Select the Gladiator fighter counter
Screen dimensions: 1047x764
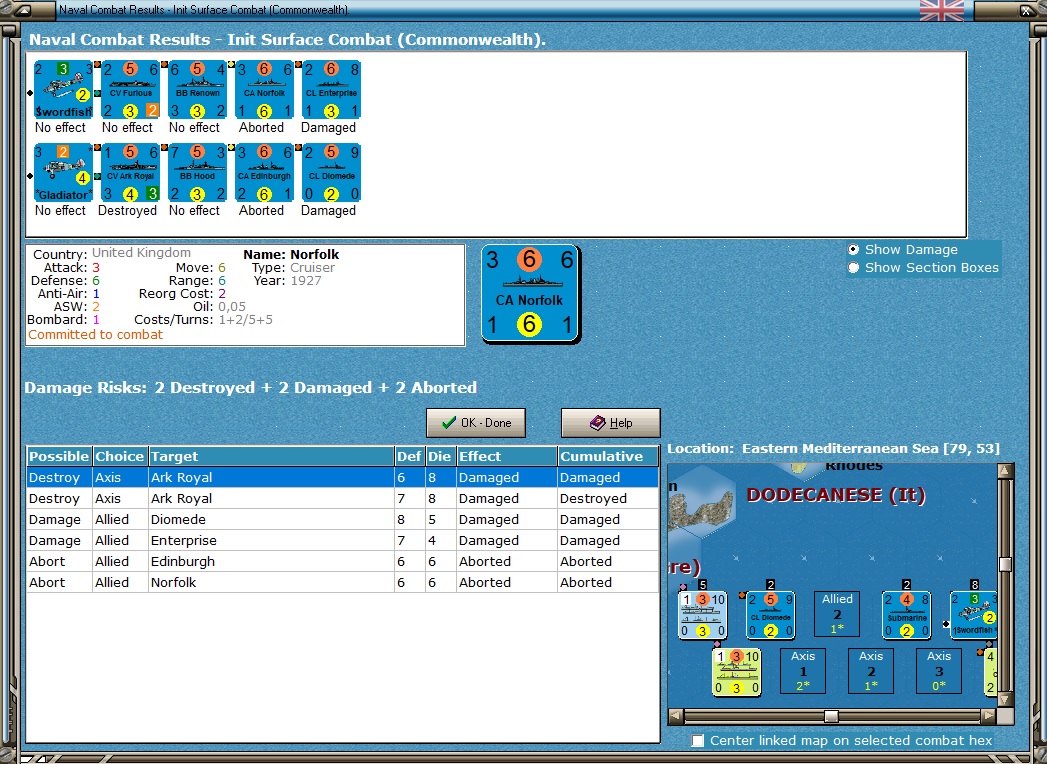tap(63, 172)
